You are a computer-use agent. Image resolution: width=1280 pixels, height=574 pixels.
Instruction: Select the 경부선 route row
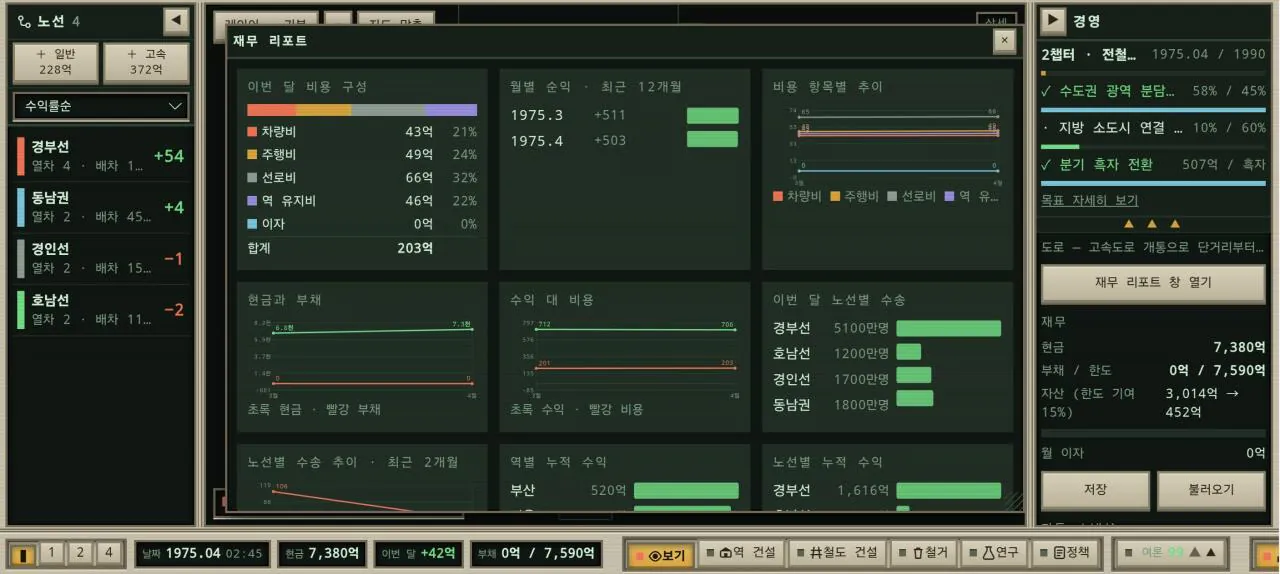pyautogui.click(x=101, y=156)
